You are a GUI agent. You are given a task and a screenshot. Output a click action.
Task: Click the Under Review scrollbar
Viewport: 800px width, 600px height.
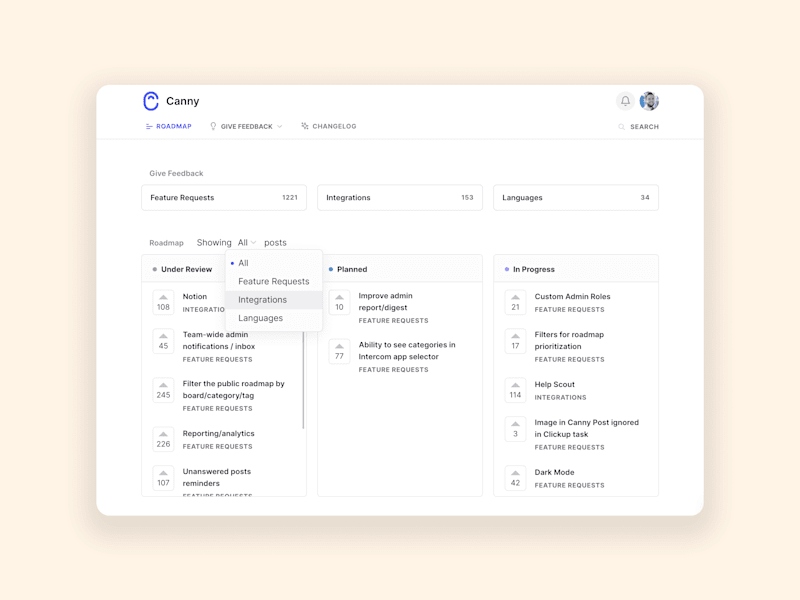tap(303, 380)
